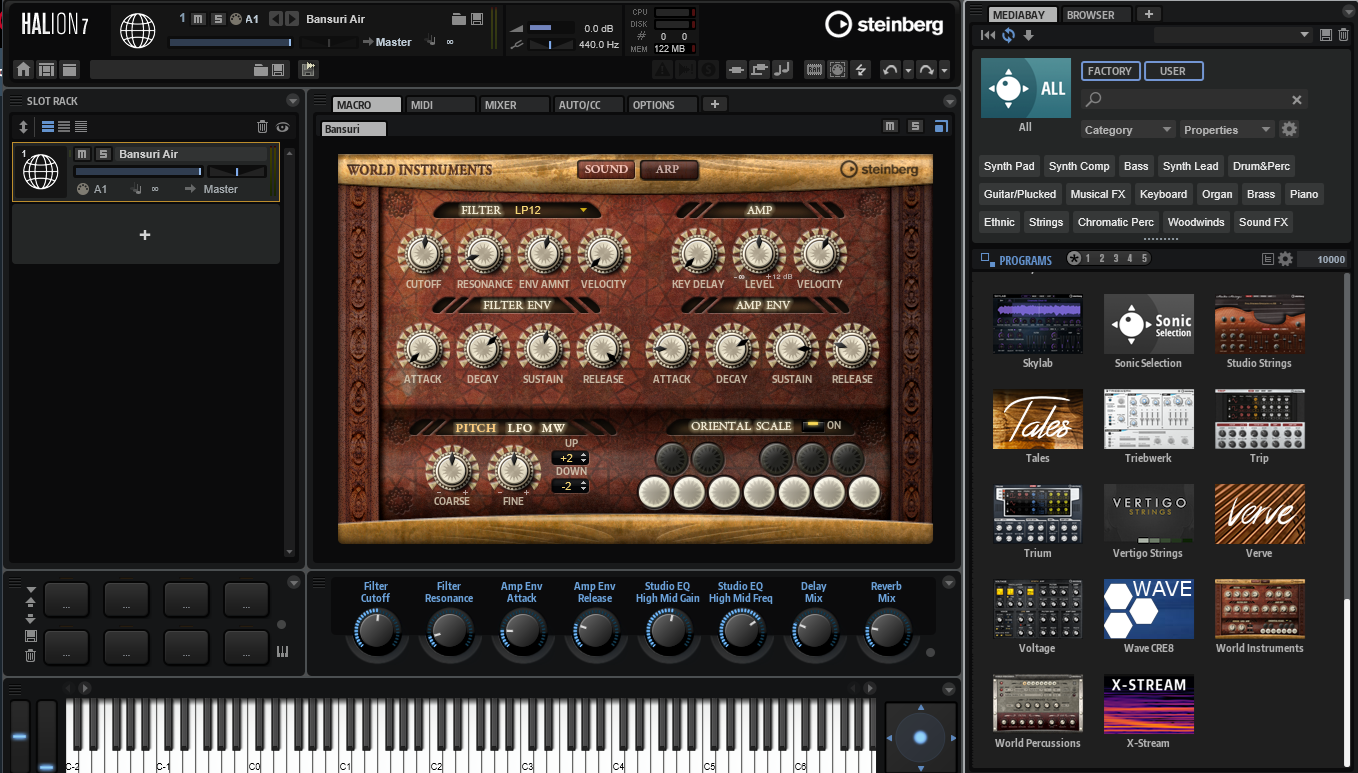This screenshot has height=773, width=1358.
Task: Switch to the AUTO/CC tab
Action: click(x=588, y=104)
